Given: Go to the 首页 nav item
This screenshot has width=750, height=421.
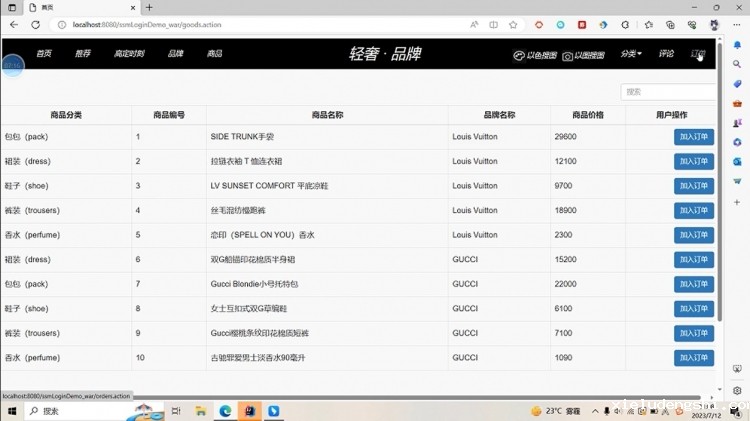Looking at the screenshot, I should pyautogui.click(x=44, y=54).
